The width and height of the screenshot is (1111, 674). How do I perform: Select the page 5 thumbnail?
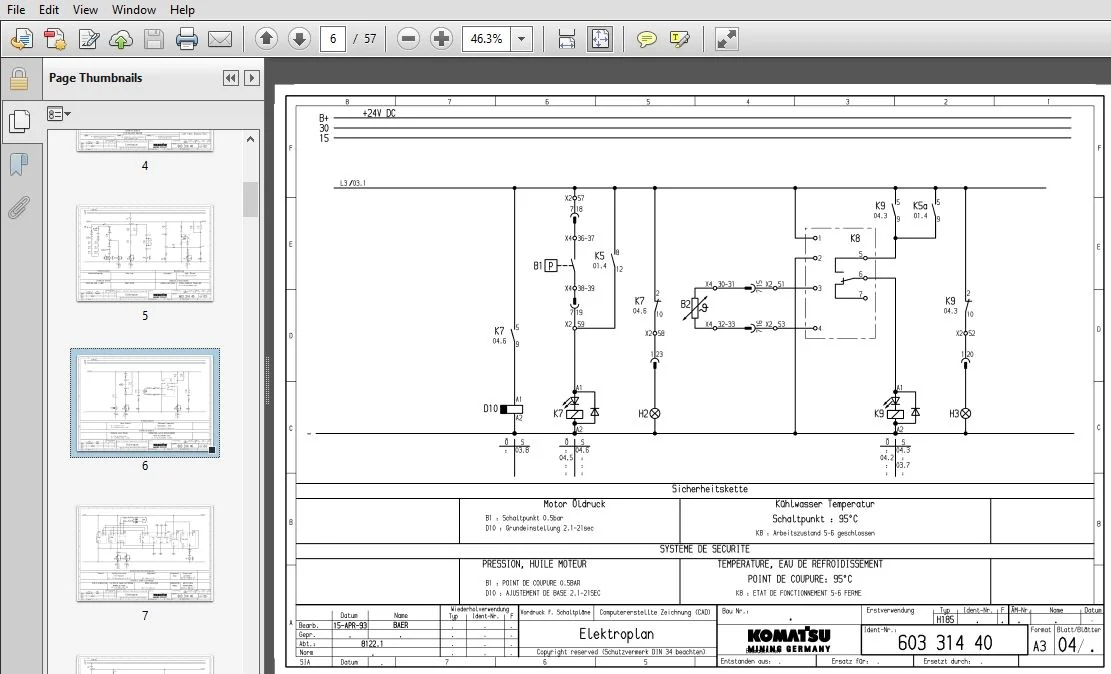tap(145, 254)
